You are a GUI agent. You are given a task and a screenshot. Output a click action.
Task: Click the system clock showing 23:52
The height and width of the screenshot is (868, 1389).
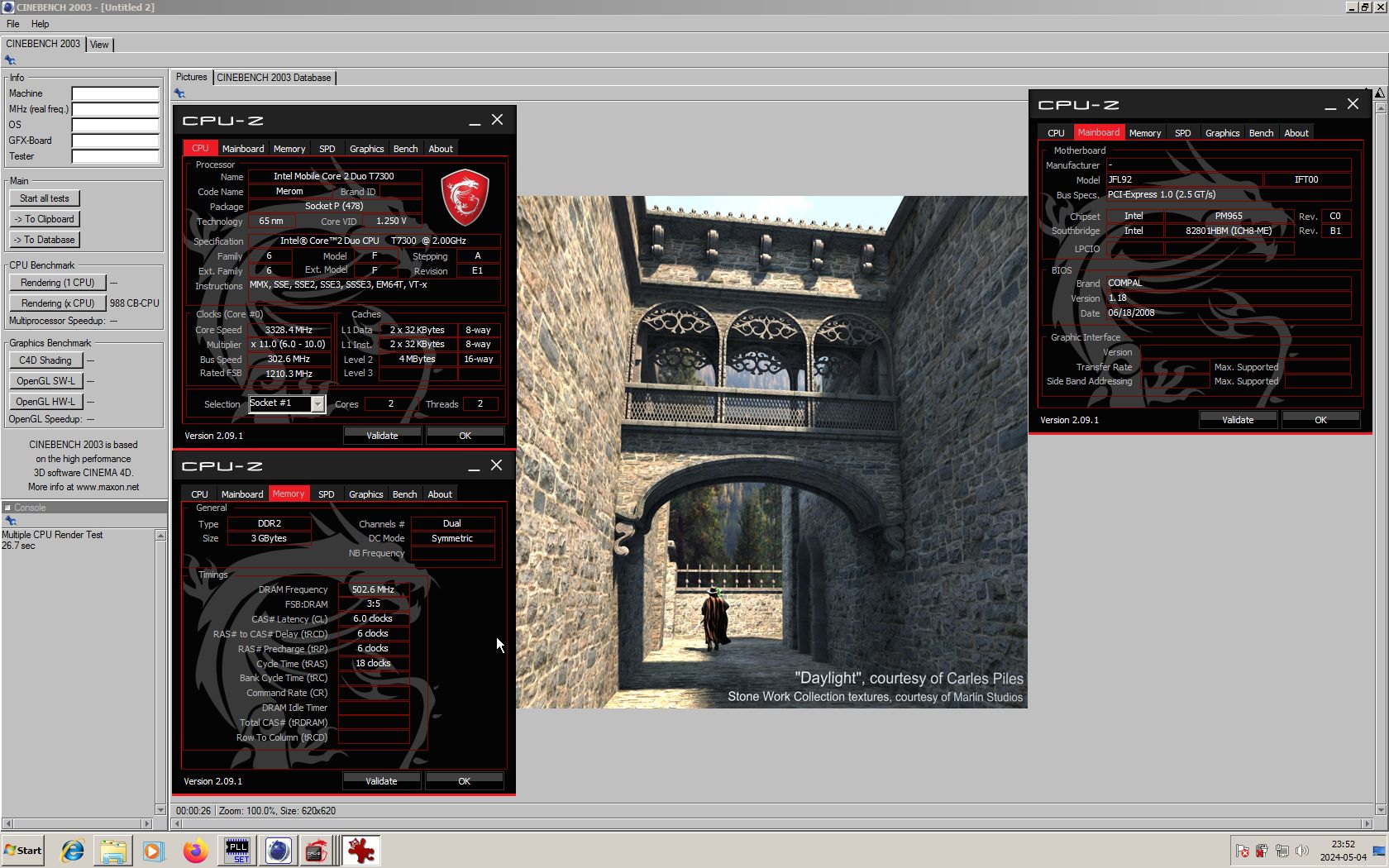[x=1343, y=844]
